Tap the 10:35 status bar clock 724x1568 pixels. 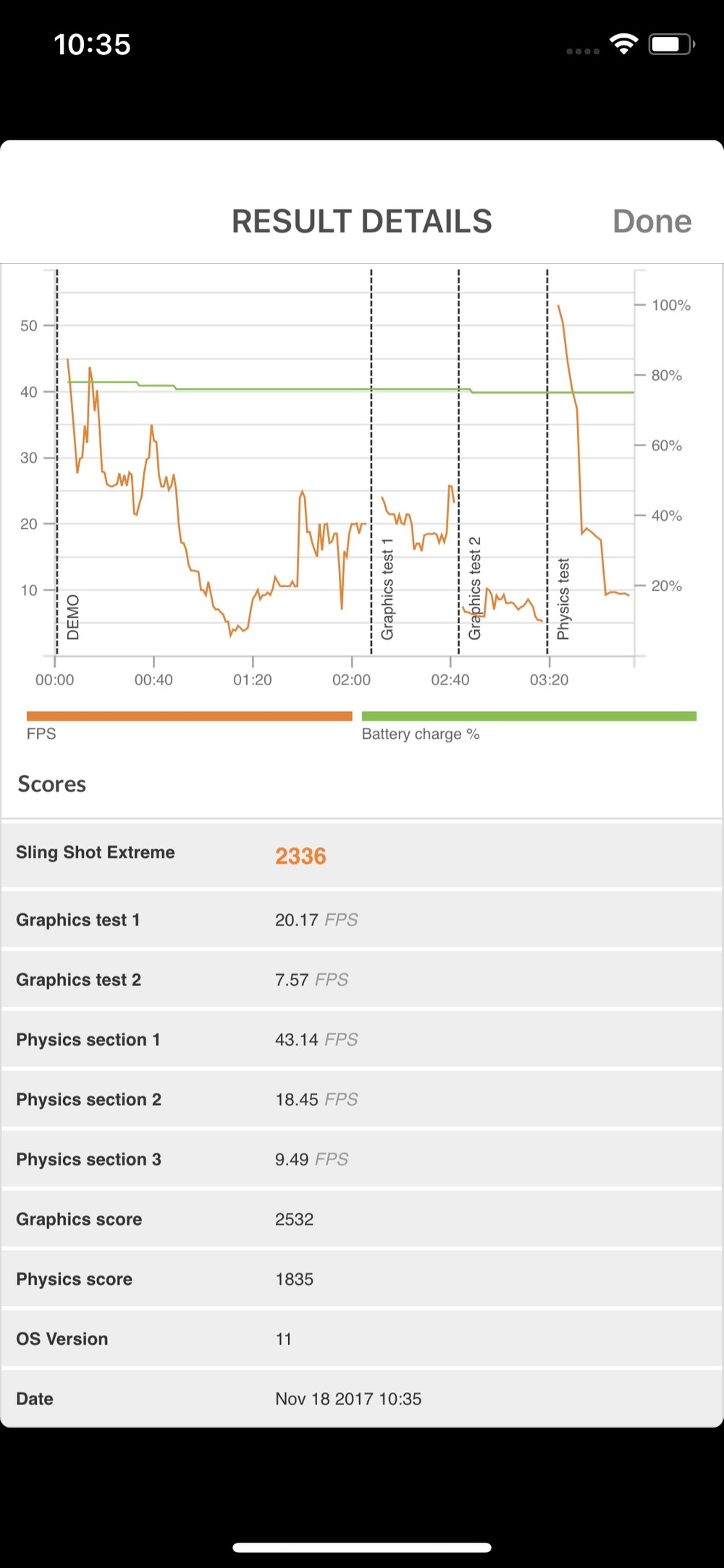coord(92,45)
